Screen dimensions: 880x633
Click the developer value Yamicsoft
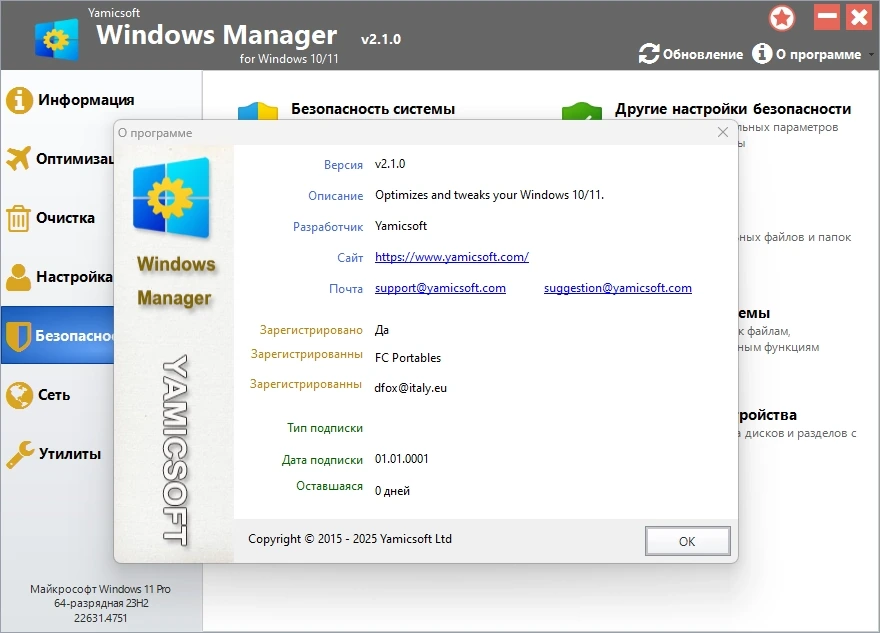pos(401,226)
